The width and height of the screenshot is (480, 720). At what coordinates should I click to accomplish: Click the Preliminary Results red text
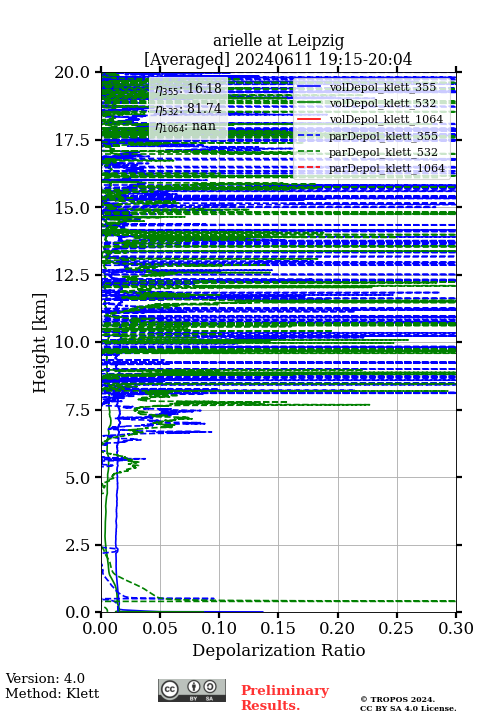(285, 698)
